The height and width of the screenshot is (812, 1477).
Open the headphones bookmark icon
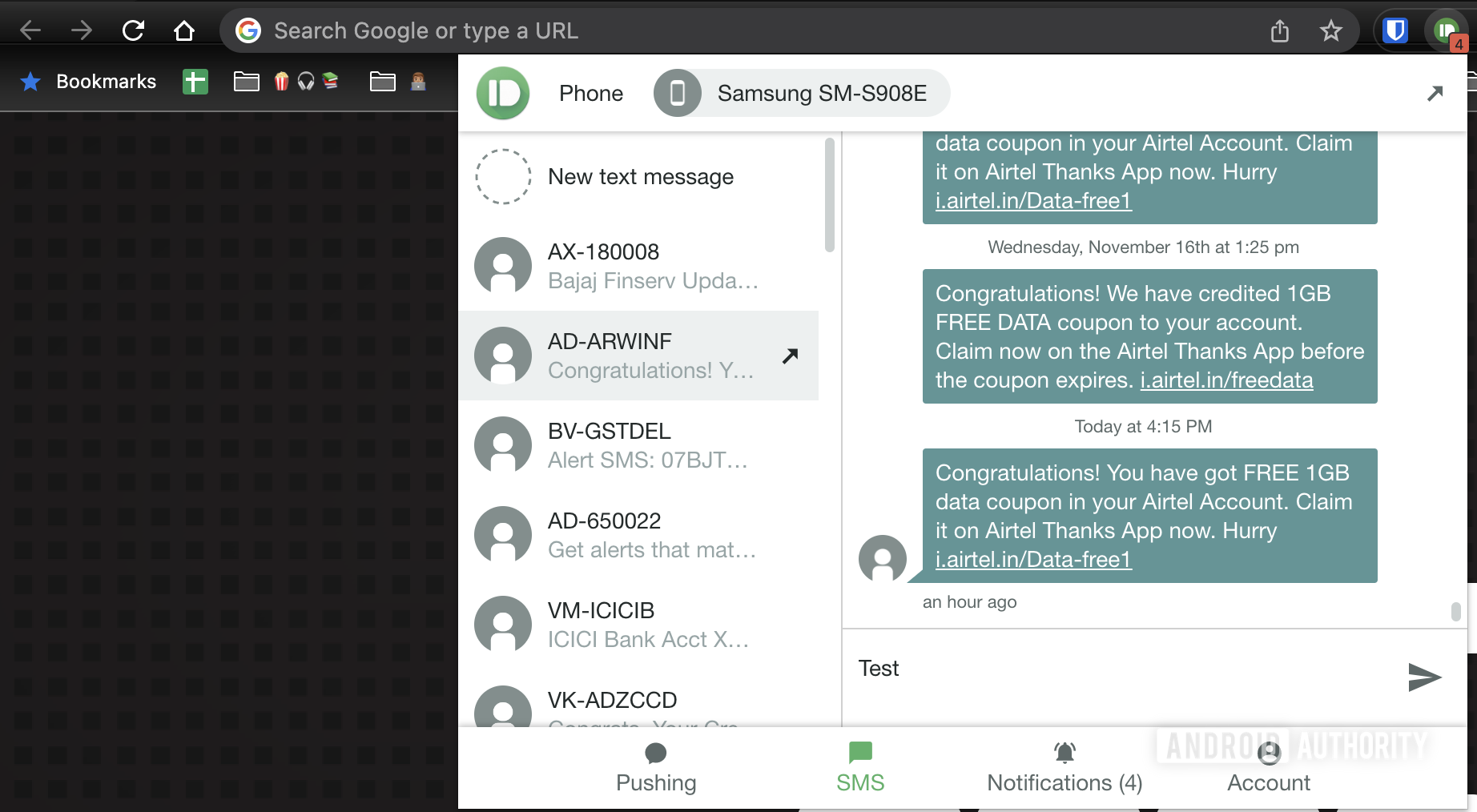(306, 82)
